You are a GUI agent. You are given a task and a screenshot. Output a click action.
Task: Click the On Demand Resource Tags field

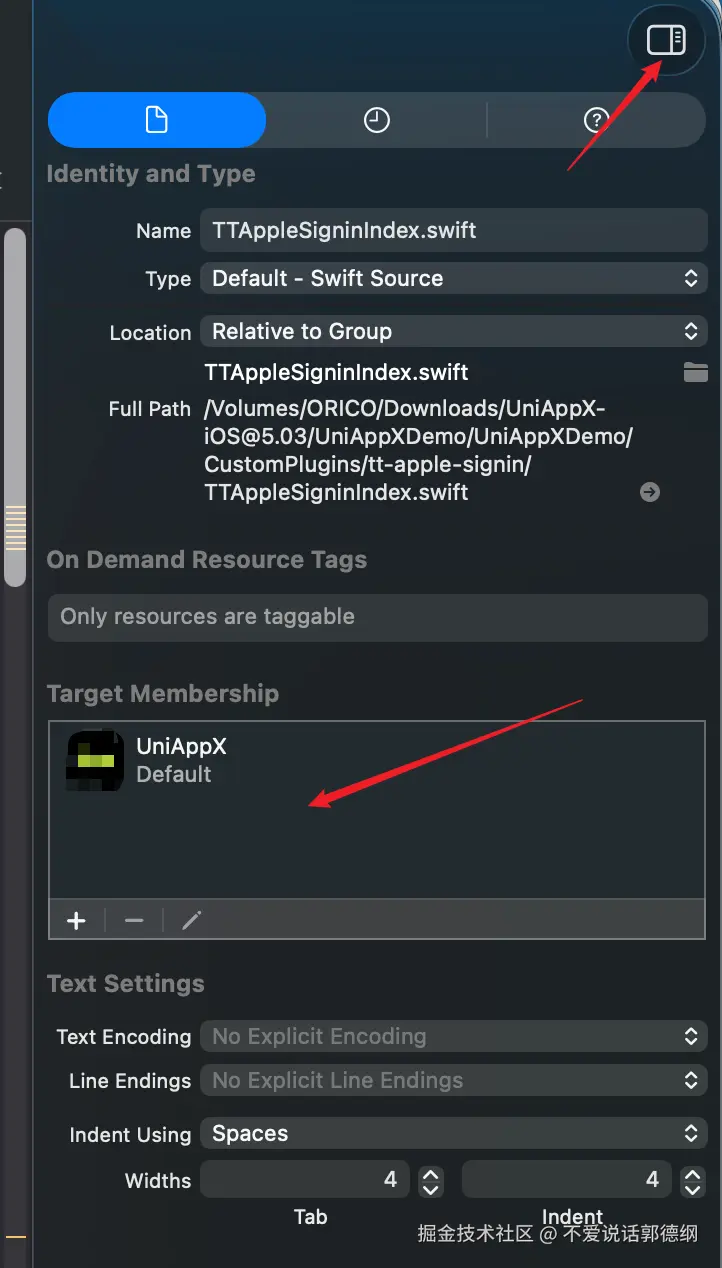tap(377, 617)
